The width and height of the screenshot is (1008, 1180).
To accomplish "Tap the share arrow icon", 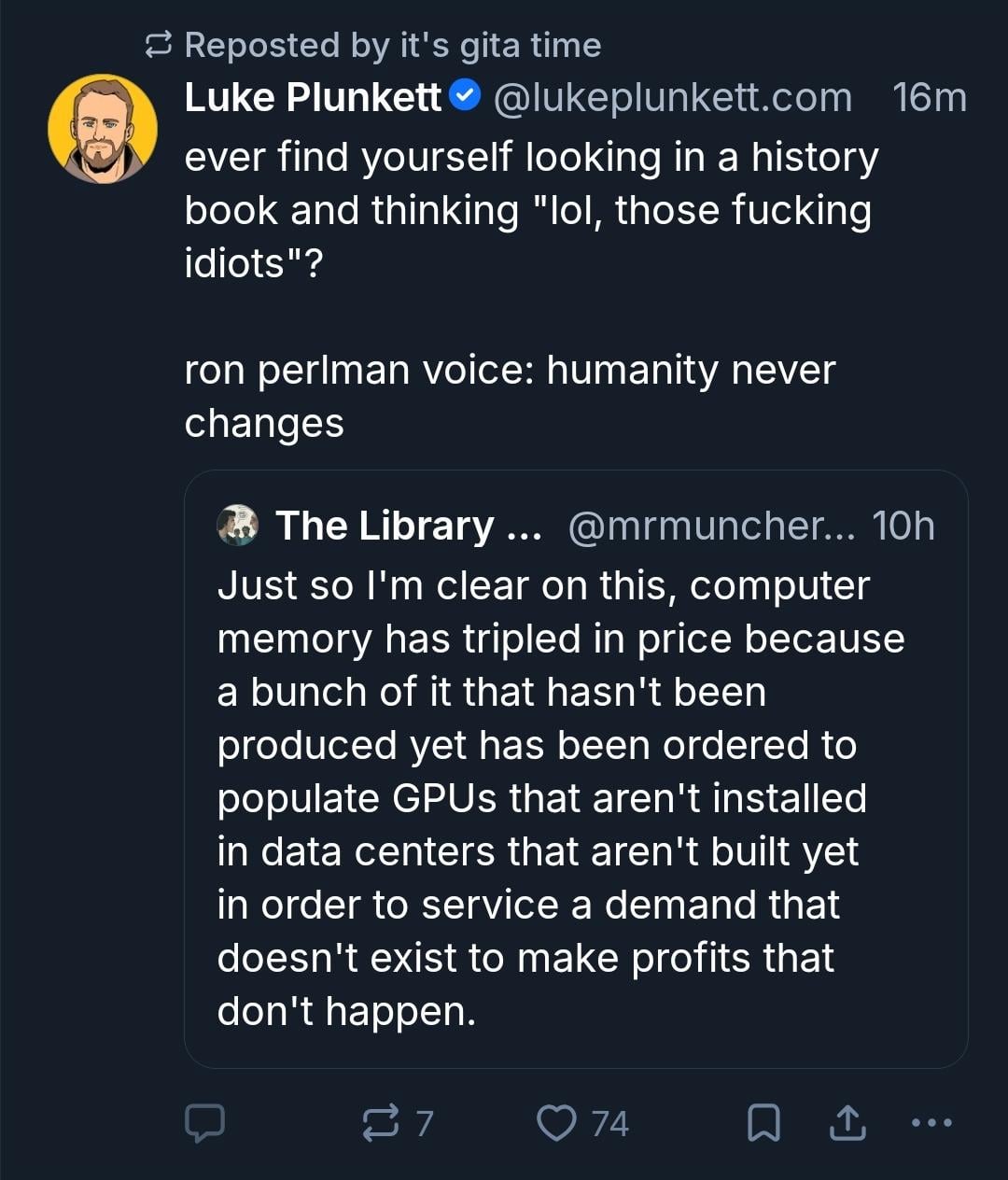I will (847, 1122).
